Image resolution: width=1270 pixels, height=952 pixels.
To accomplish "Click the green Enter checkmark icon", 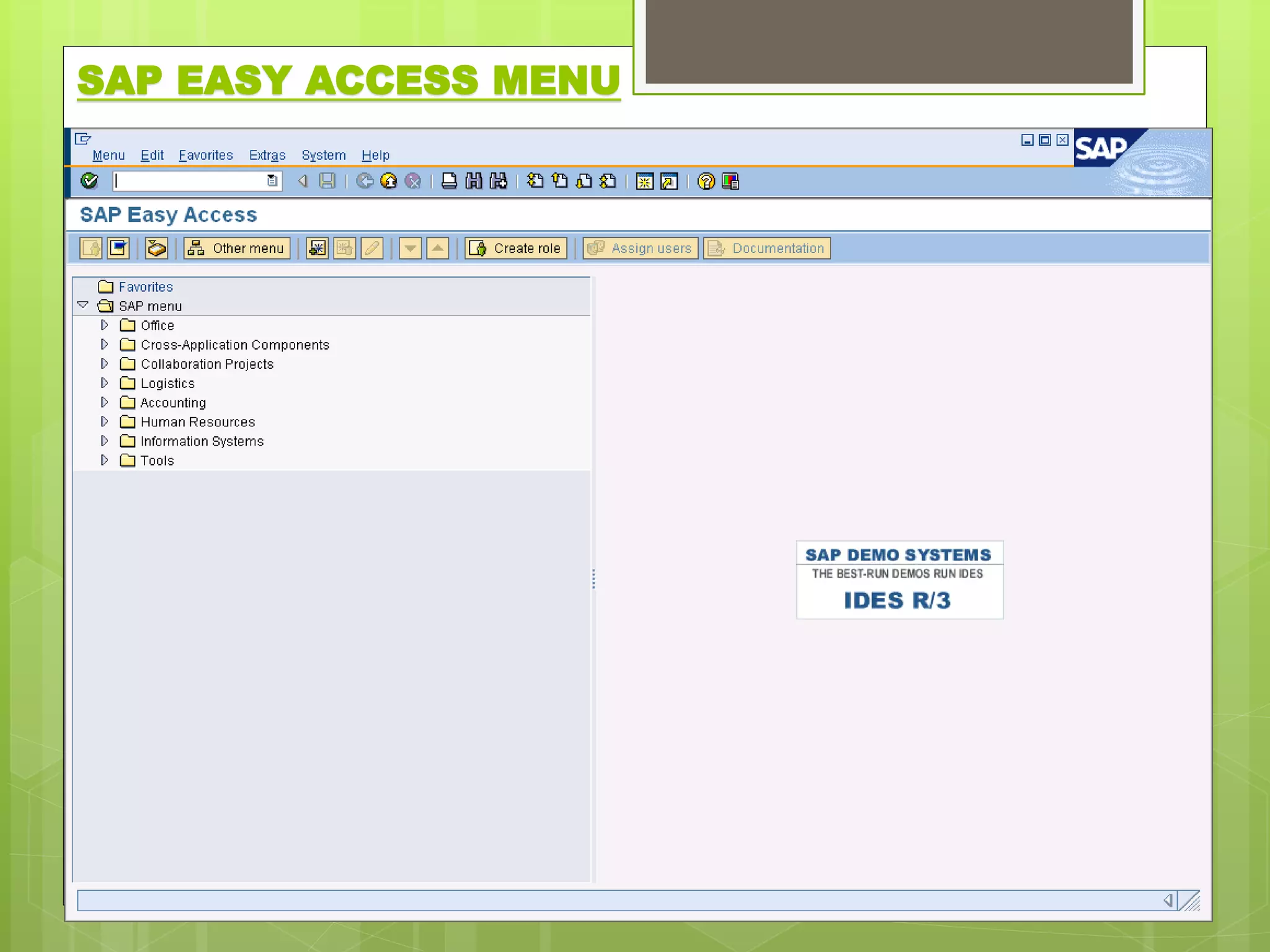I will click(x=89, y=181).
